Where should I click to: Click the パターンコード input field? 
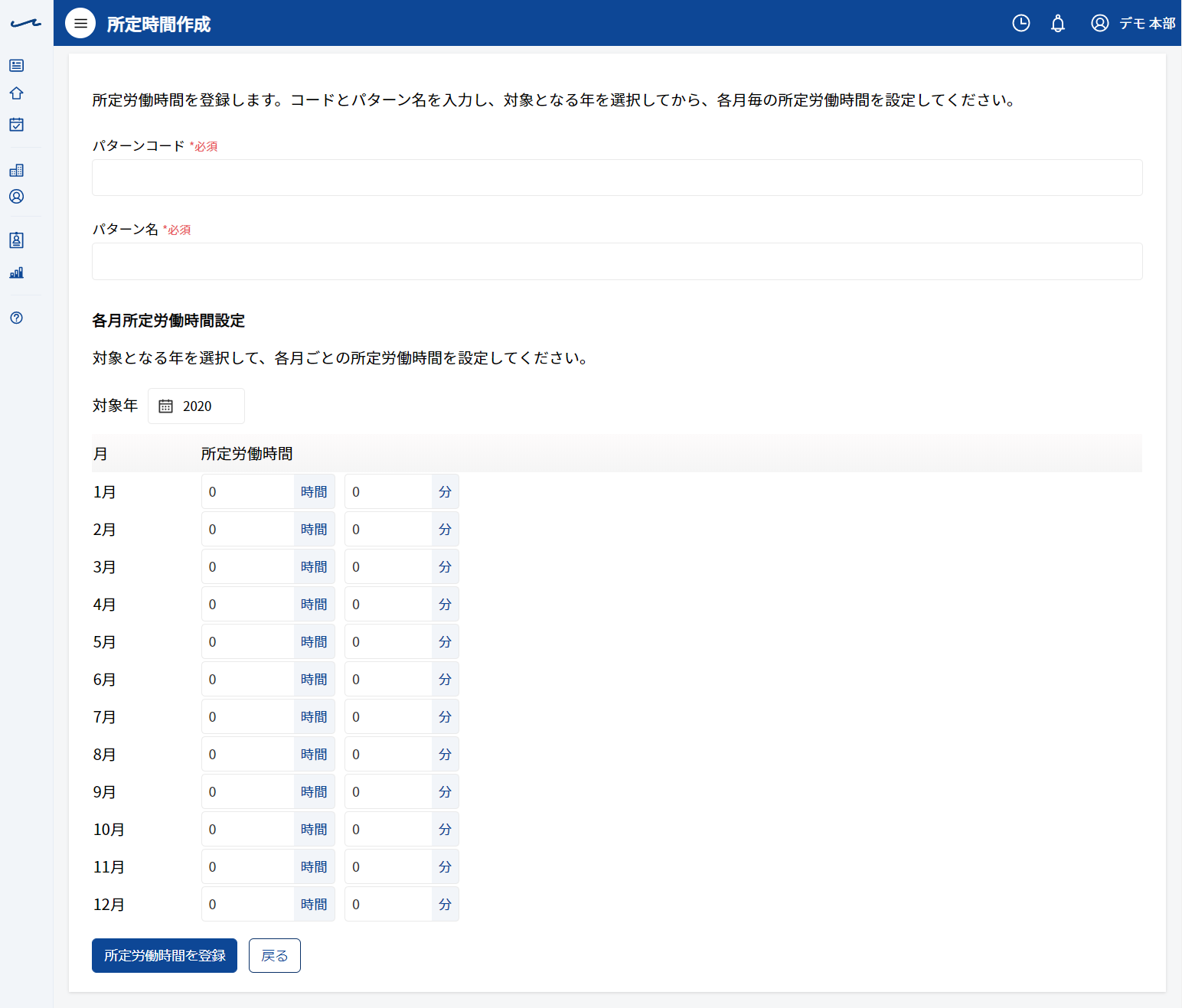pos(617,178)
